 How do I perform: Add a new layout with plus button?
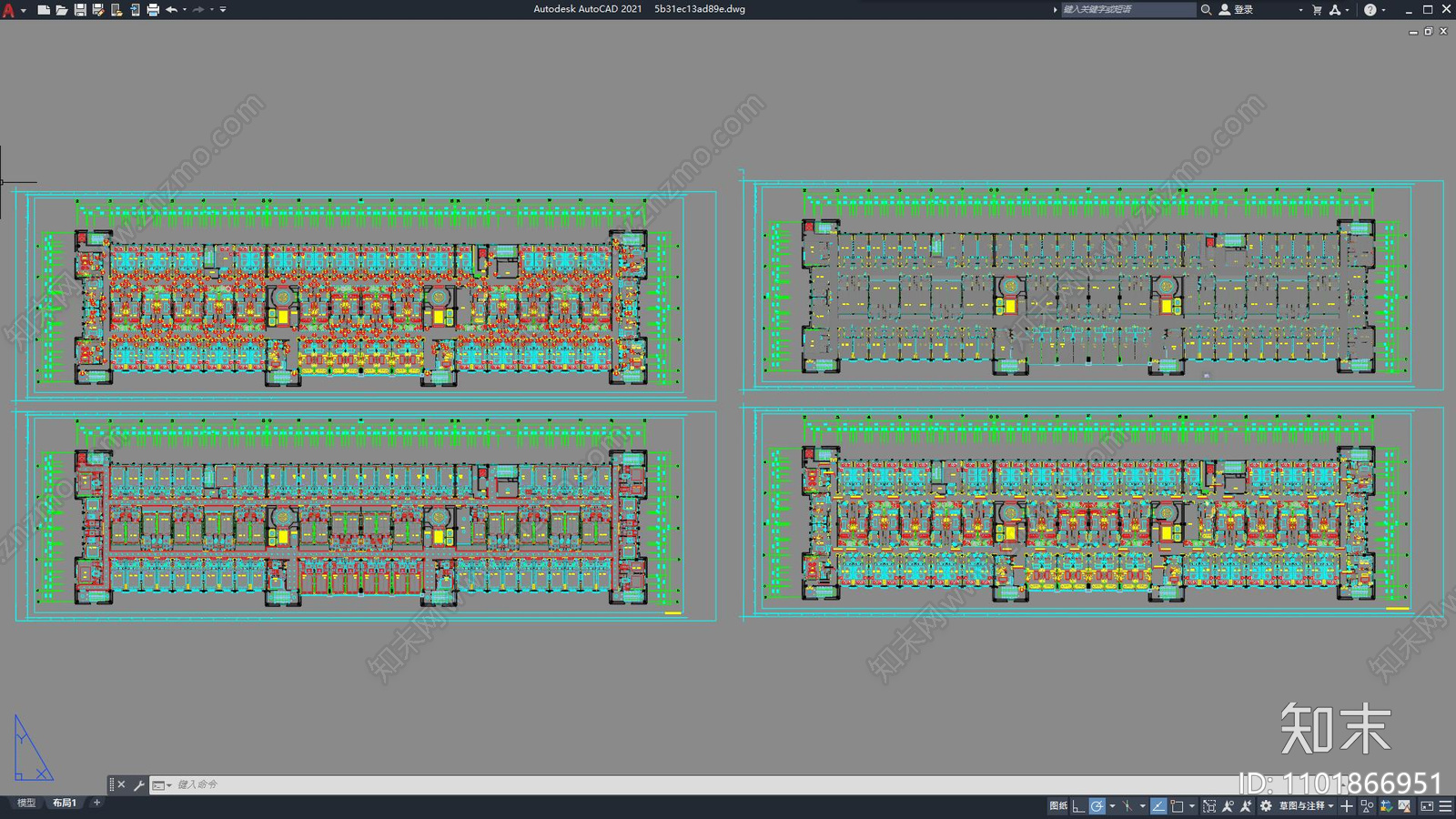pyautogui.click(x=96, y=803)
